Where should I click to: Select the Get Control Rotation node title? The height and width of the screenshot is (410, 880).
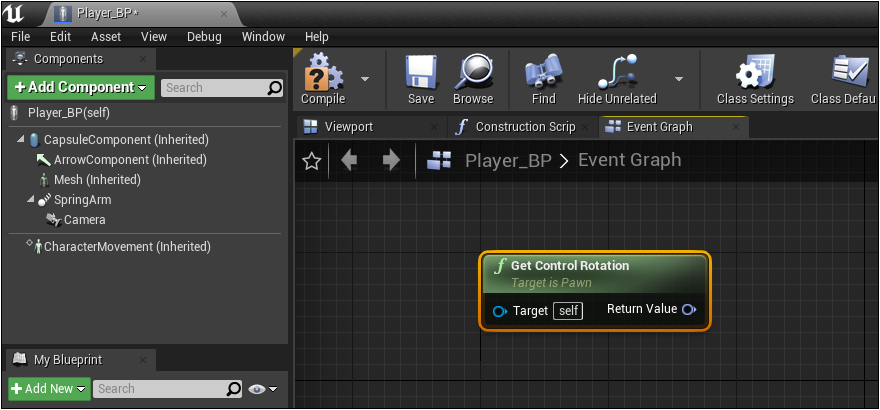(x=570, y=265)
